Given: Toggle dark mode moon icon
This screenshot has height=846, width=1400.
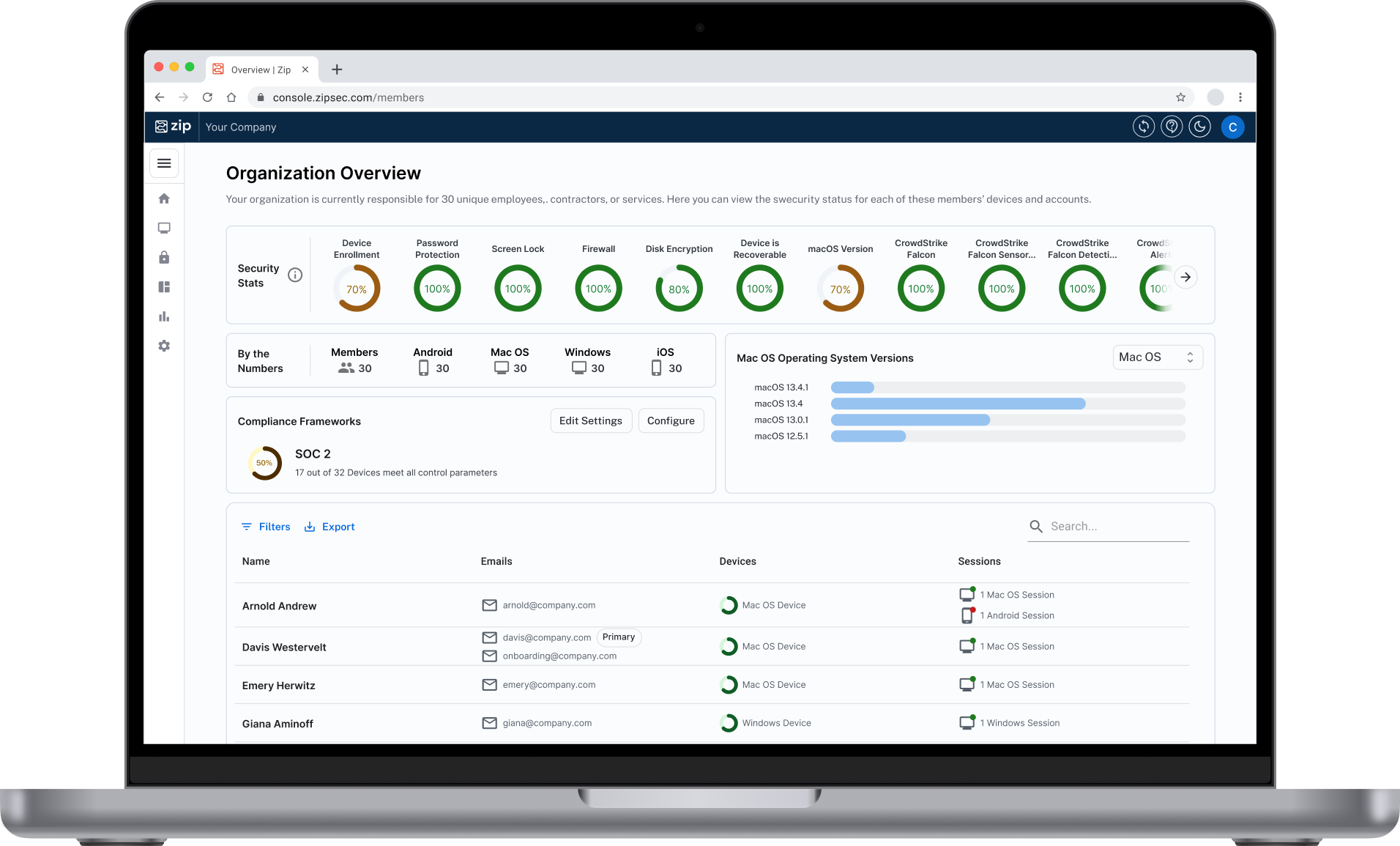Looking at the screenshot, I should coord(1199,127).
